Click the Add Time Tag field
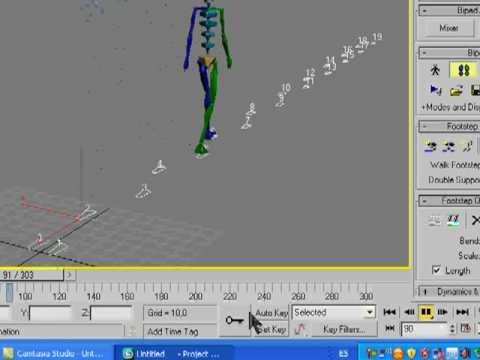Viewport: 480px width, 360px height. click(180, 331)
